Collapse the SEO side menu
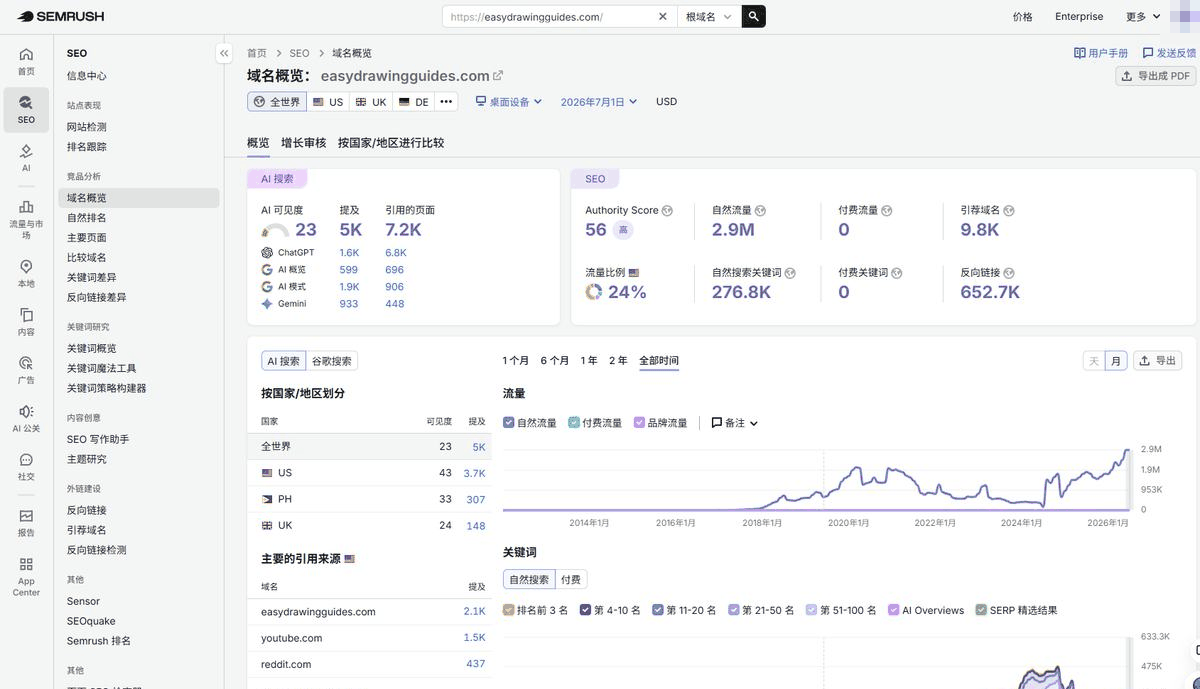The width and height of the screenshot is (1200, 689). pos(224,53)
